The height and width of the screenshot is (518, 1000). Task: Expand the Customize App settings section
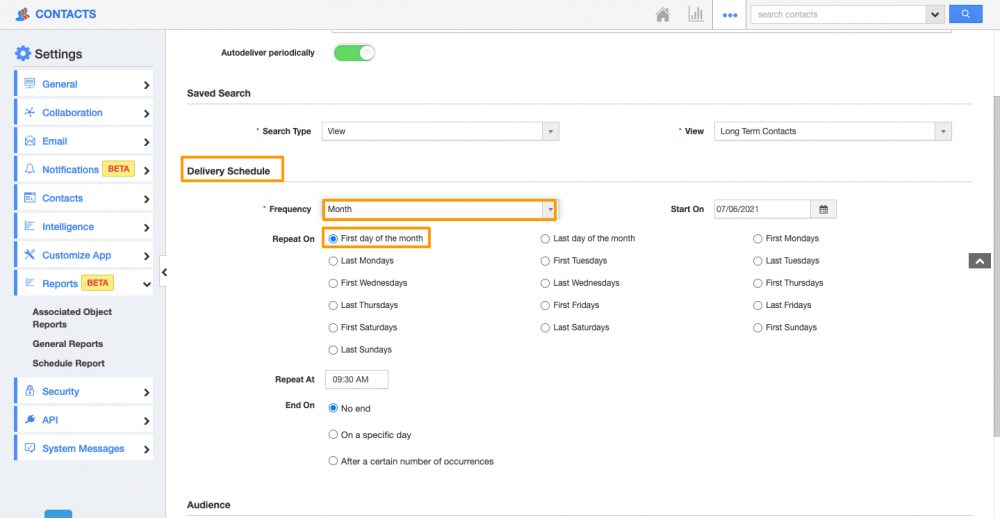click(76, 255)
